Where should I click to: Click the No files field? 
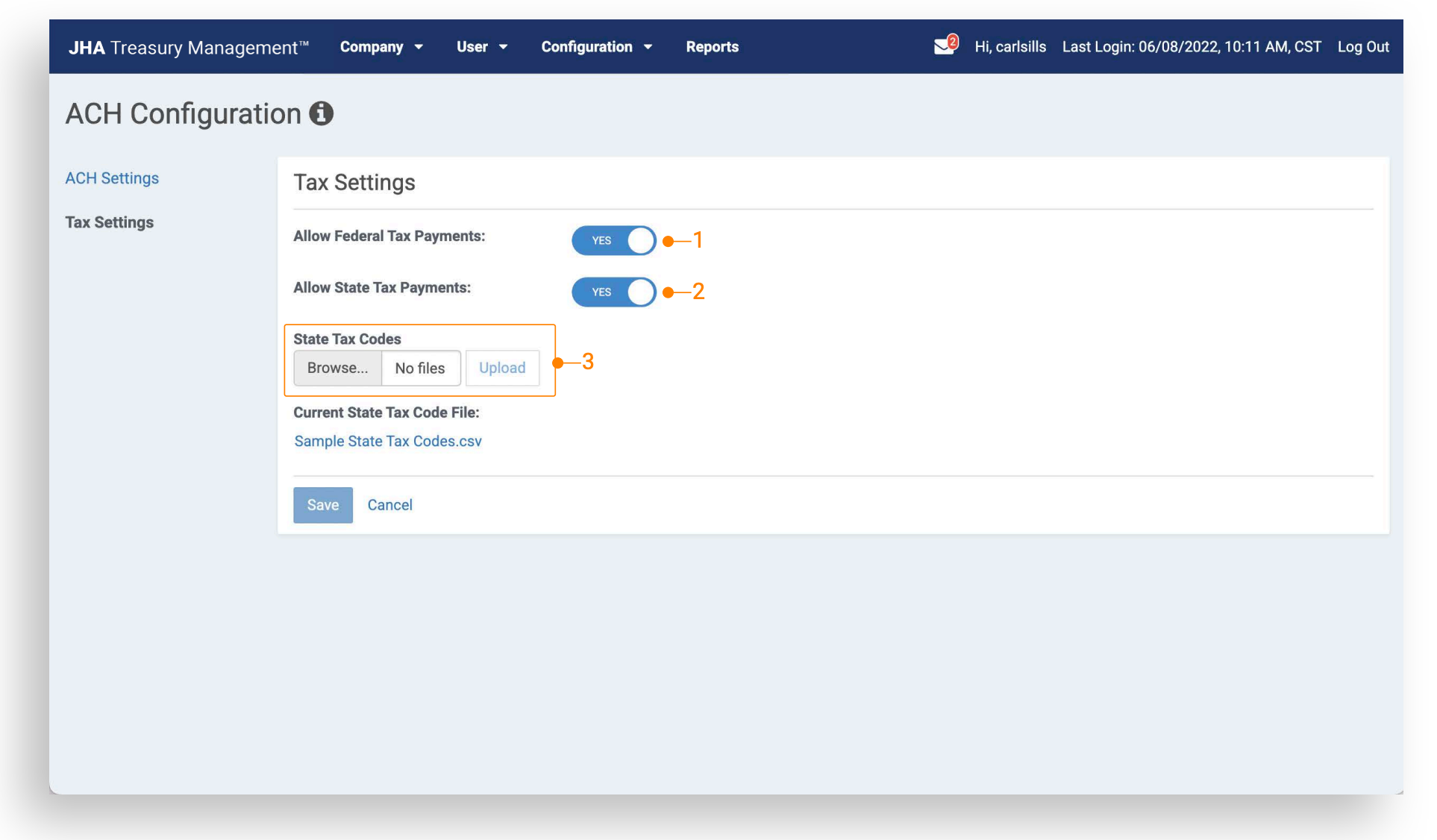coord(420,368)
